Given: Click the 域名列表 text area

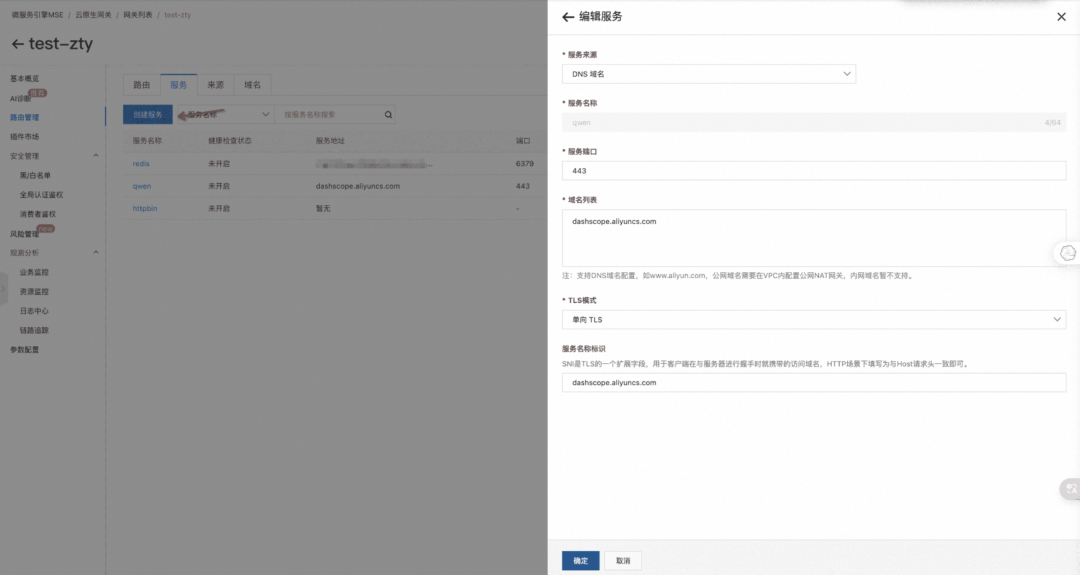Looking at the screenshot, I should point(813,237).
